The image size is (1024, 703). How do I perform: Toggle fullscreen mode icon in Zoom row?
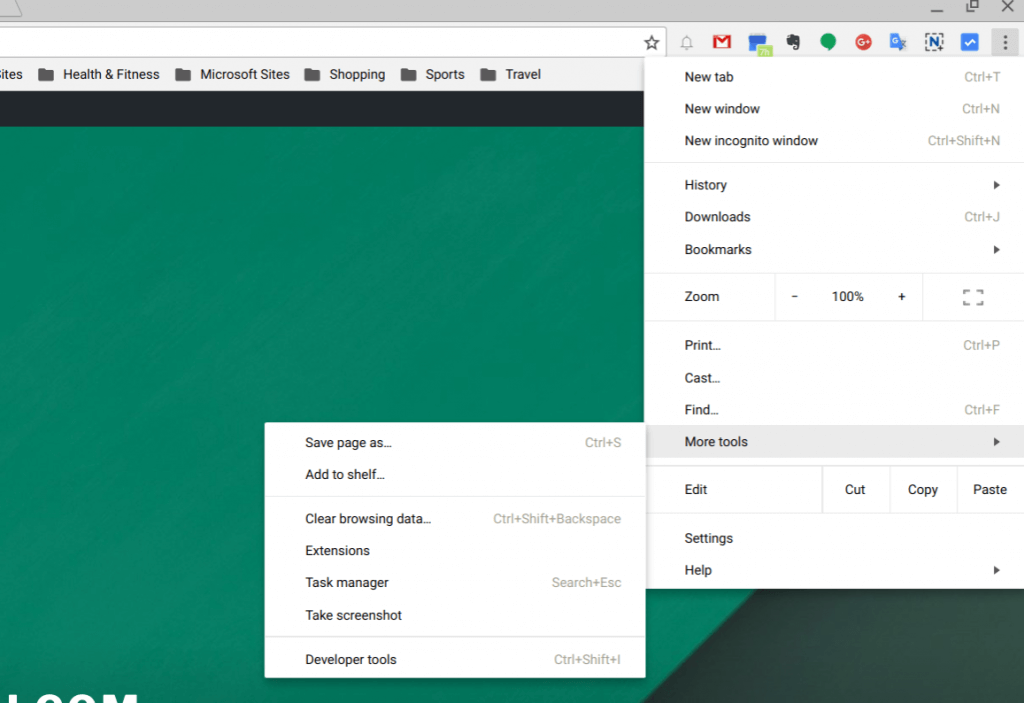point(973,297)
